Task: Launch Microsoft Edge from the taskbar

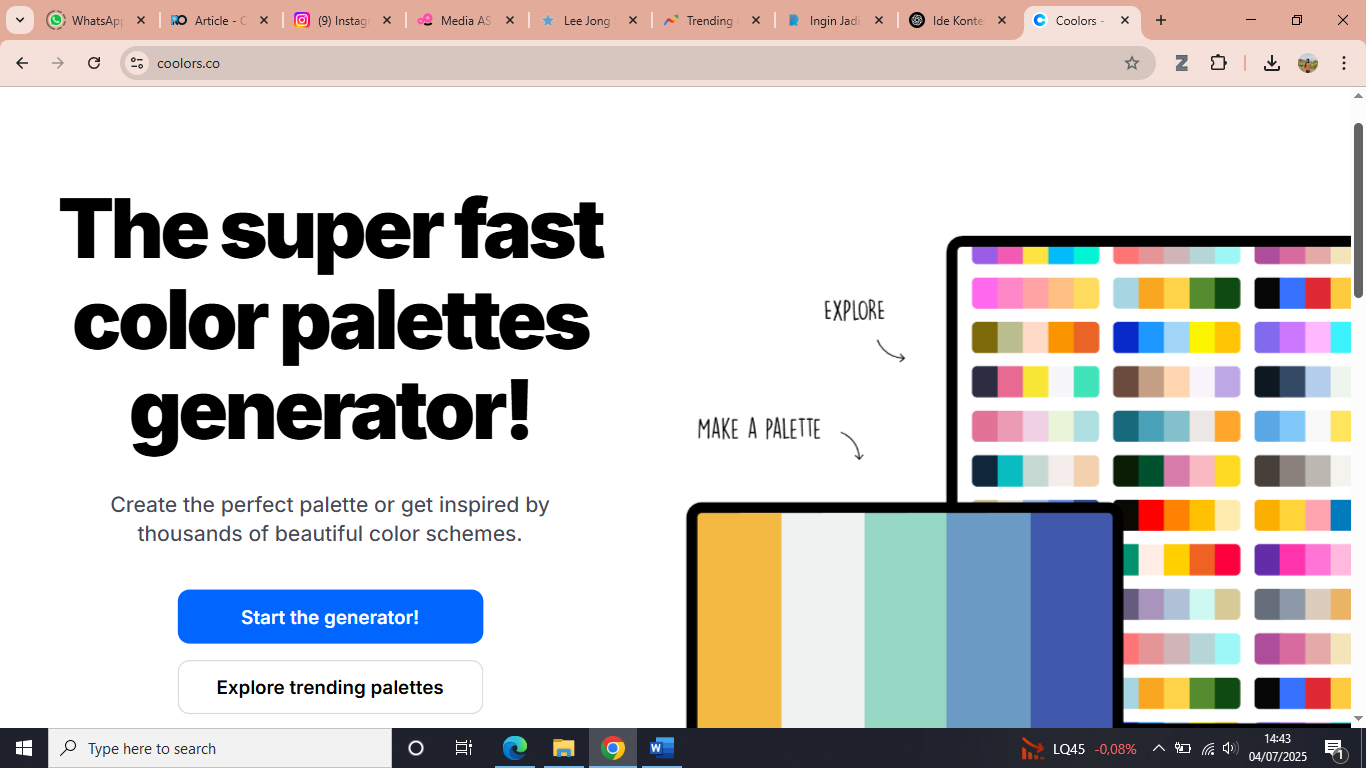Action: pyautogui.click(x=515, y=748)
